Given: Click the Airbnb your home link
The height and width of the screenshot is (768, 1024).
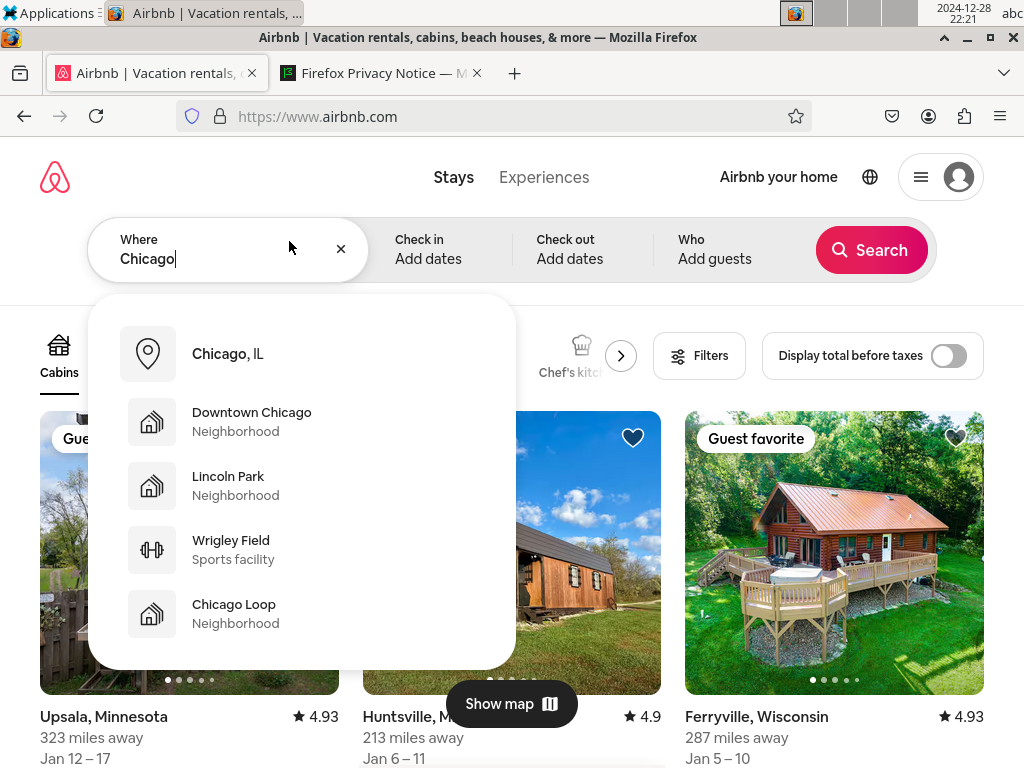Looking at the screenshot, I should click(x=778, y=177).
